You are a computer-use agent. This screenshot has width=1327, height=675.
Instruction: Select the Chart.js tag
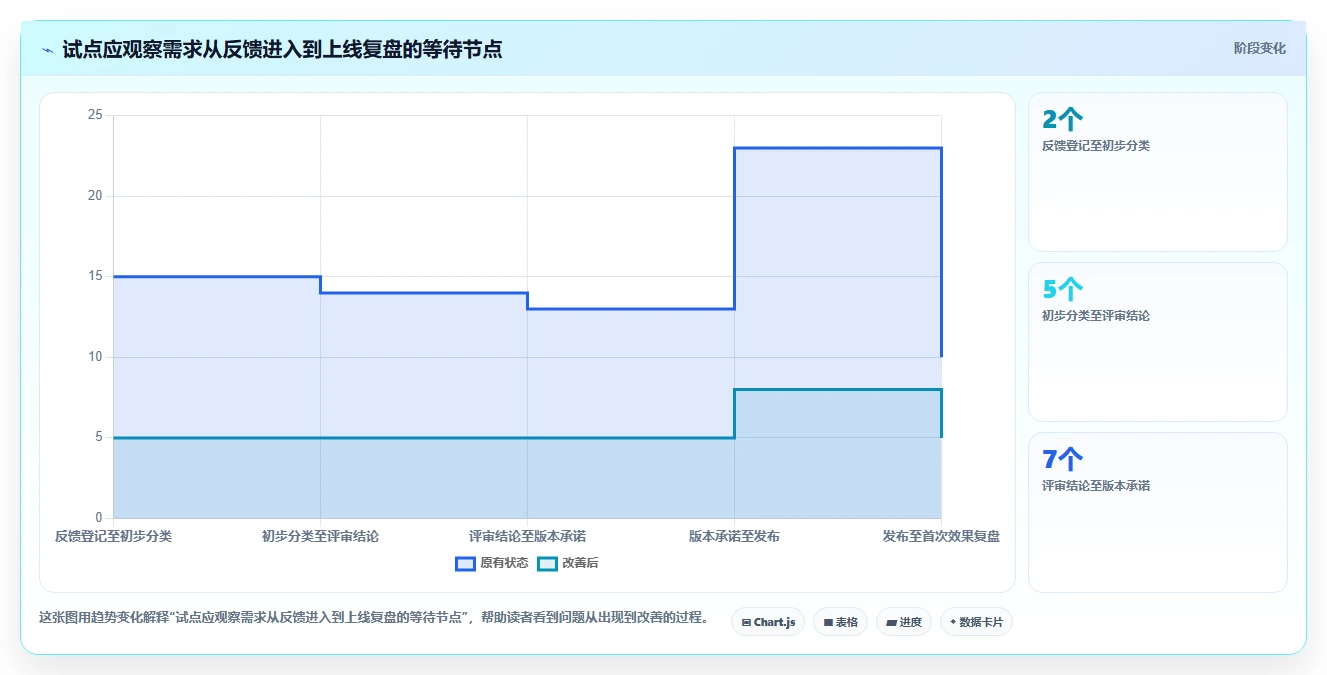point(768,622)
